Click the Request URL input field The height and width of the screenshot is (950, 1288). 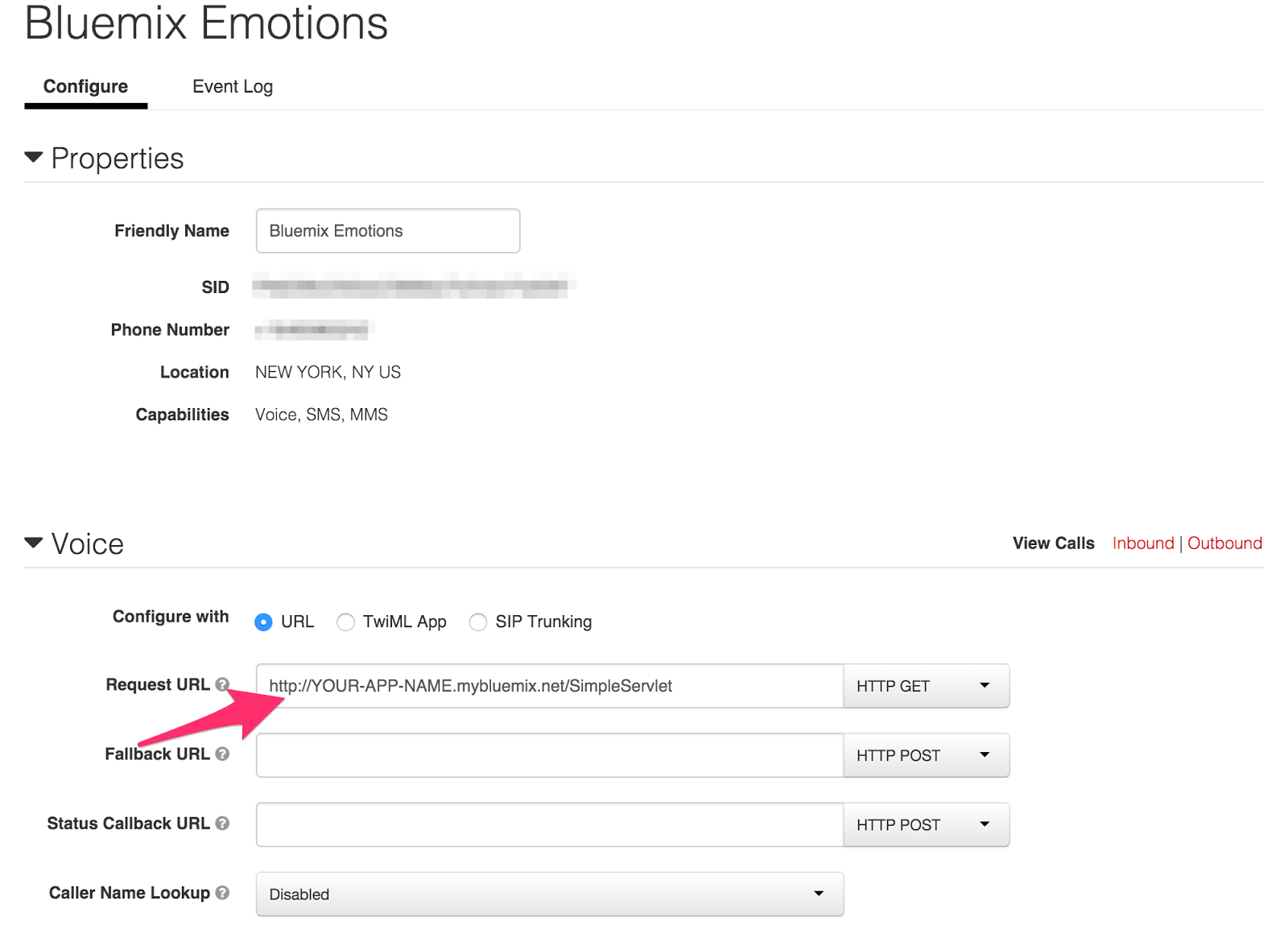coord(549,686)
